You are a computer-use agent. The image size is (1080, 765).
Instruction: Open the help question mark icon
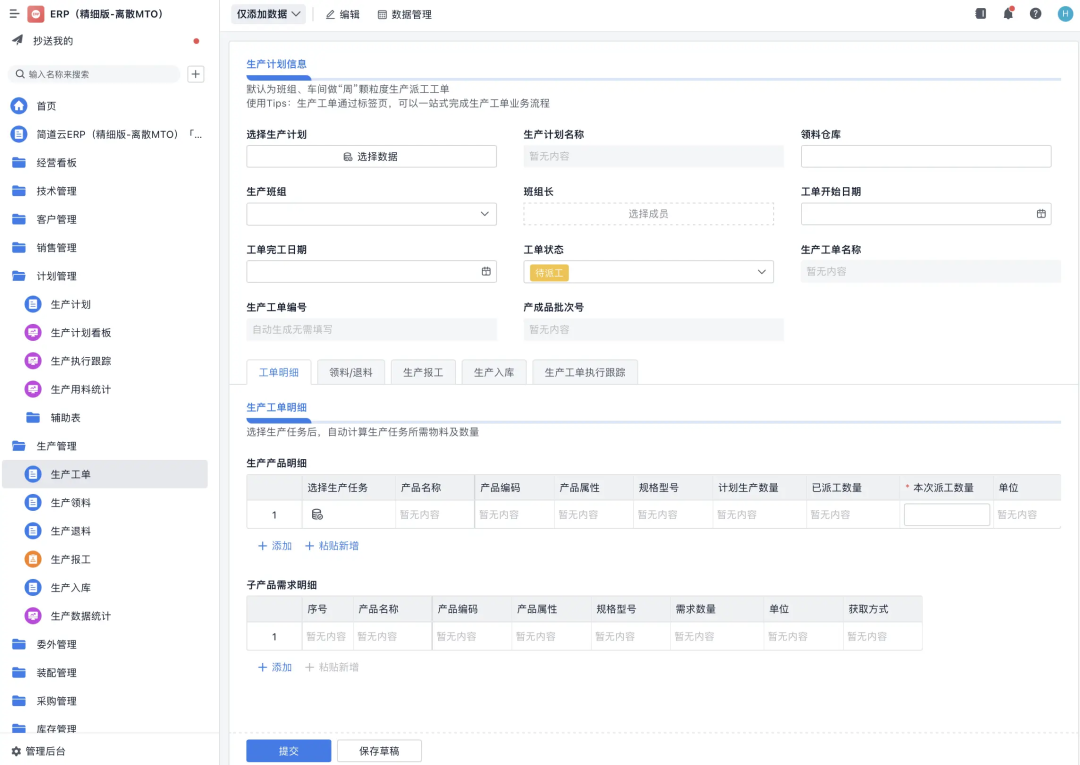tap(1035, 14)
